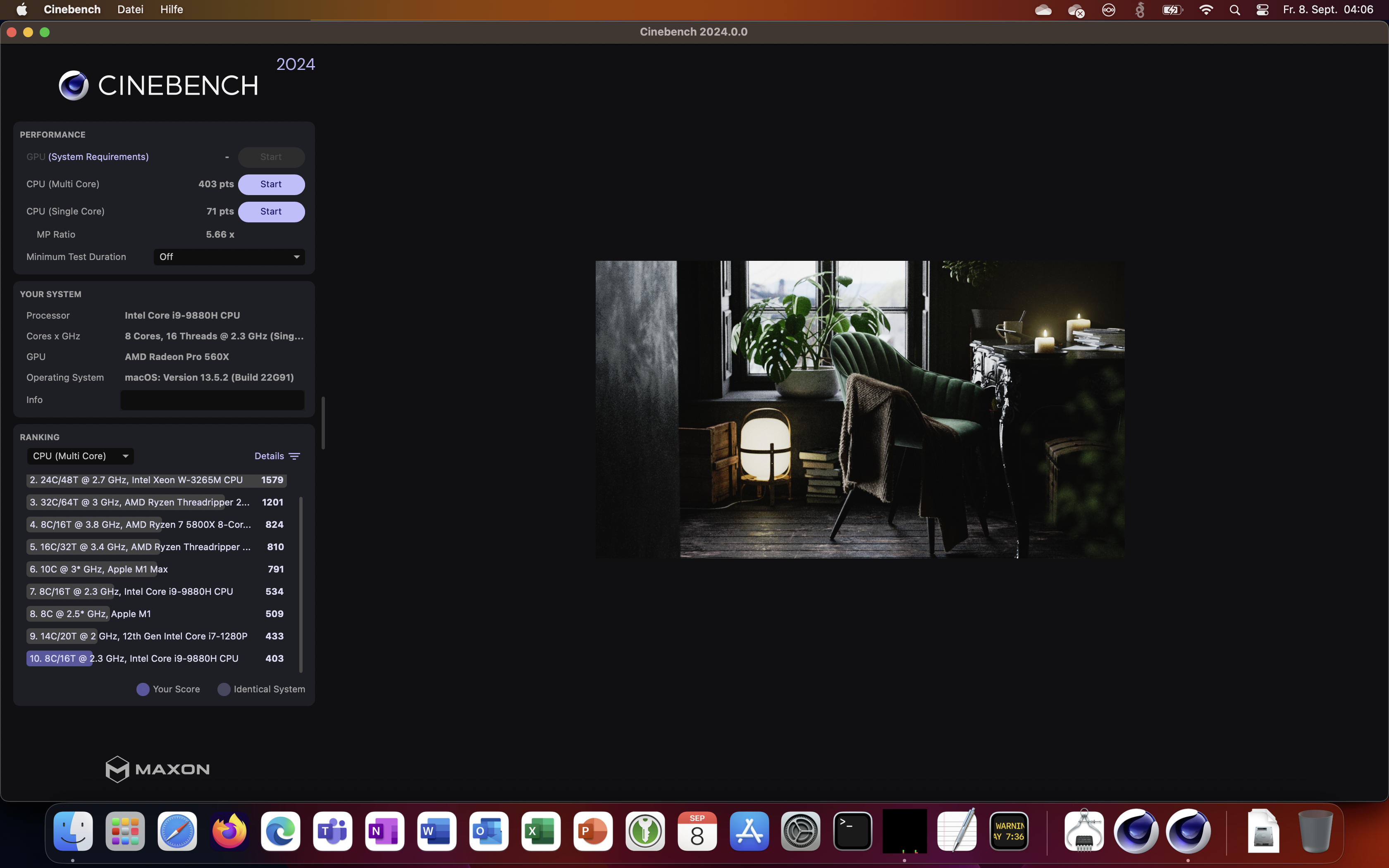
Task: Open Microsoft Teams in the dock
Action: pyautogui.click(x=333, y=831)
